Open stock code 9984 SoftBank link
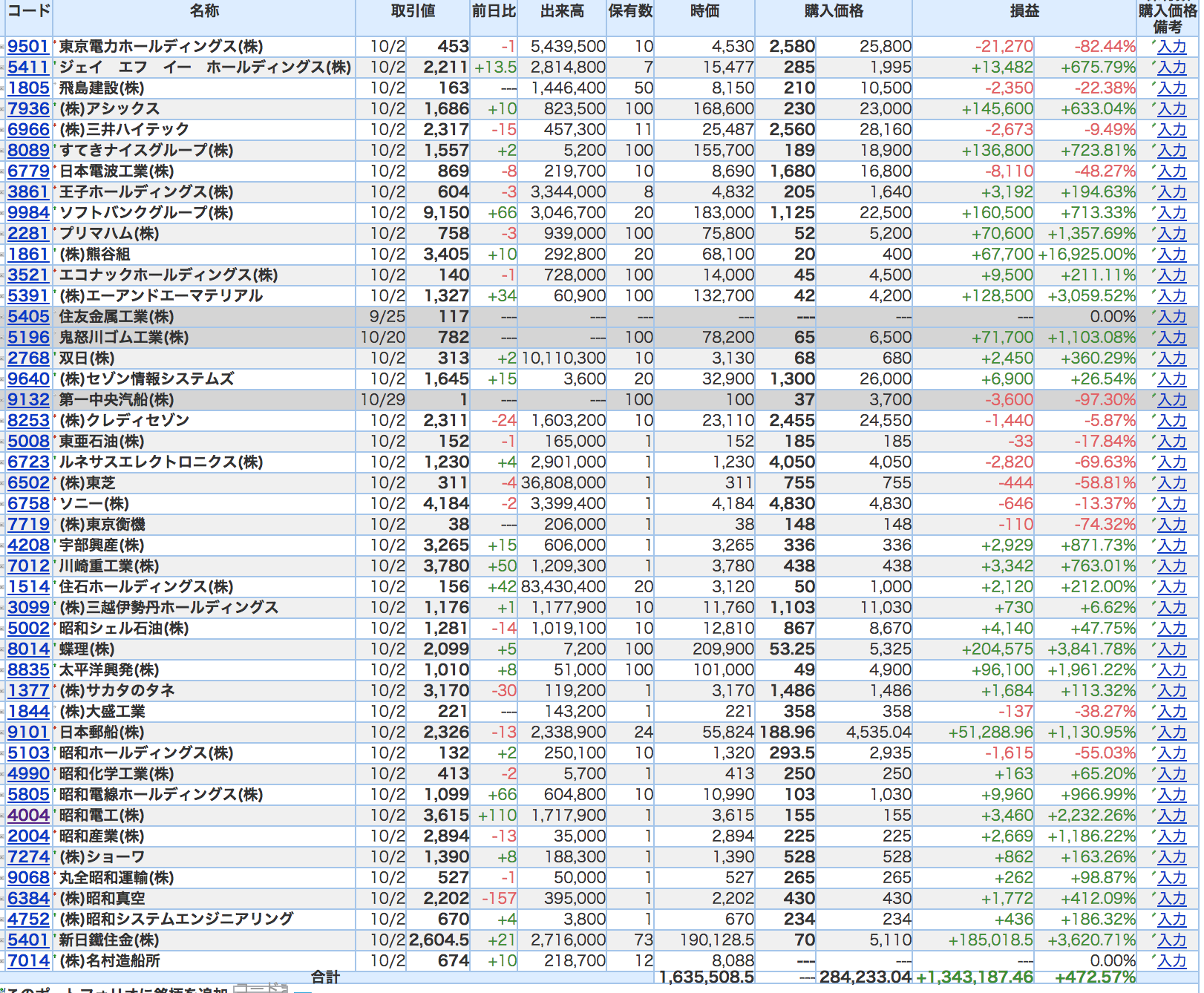 point(28,212)
